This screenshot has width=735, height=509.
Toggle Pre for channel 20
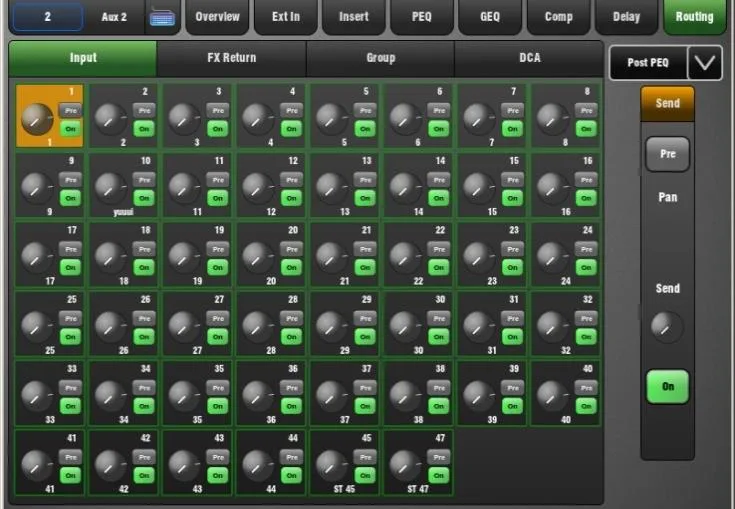tap(292, 250)
